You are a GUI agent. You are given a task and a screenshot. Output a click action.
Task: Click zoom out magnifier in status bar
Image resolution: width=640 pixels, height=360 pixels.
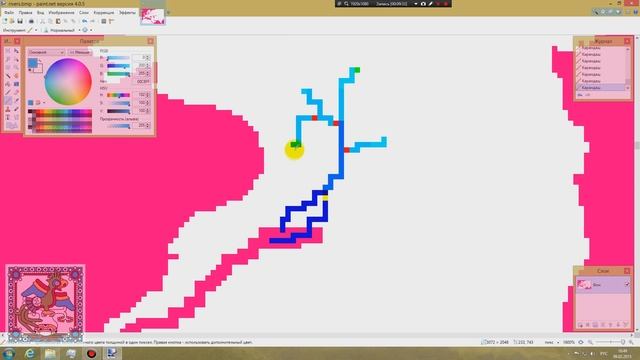(x=590, y=342)
